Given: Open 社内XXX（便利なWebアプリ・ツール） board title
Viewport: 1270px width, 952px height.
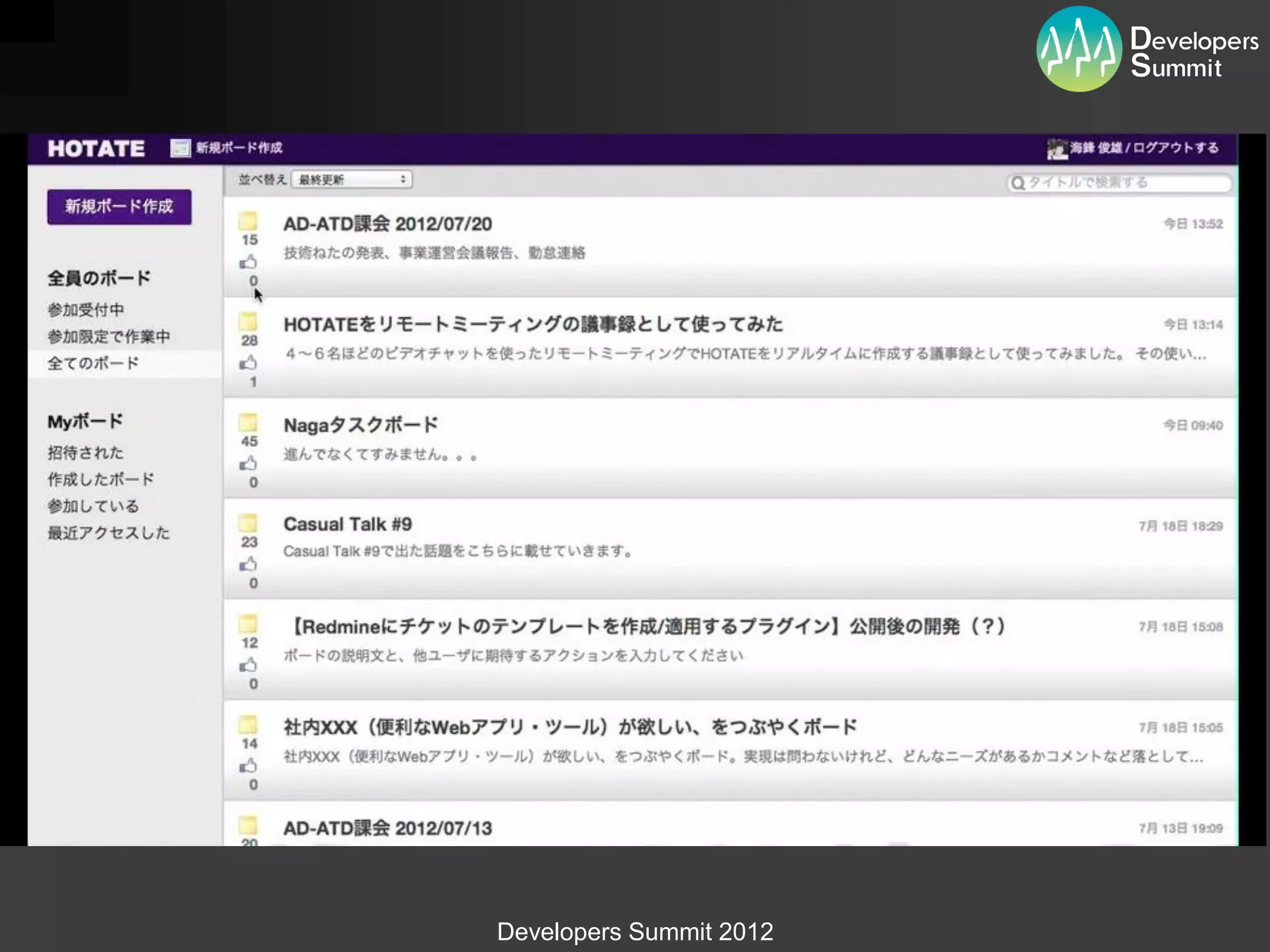Looking at the screenshot, I should coord(571,727).
